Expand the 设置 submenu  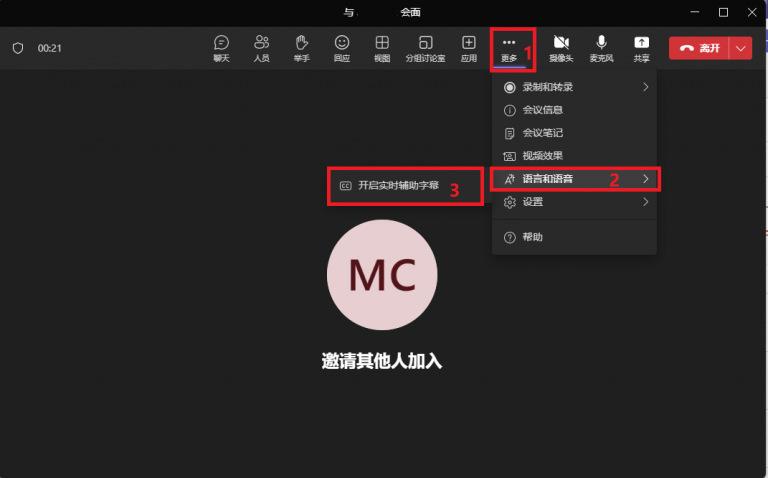click(574, 202)
